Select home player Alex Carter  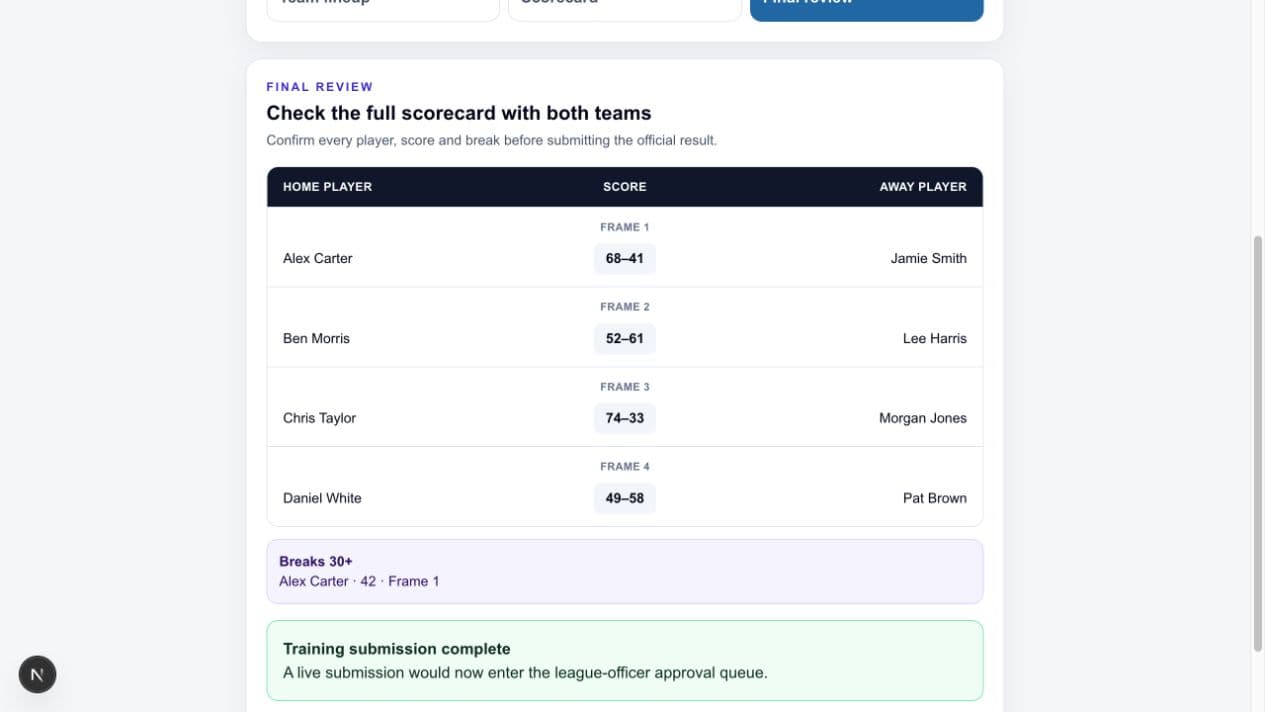(x=318, y=258)
